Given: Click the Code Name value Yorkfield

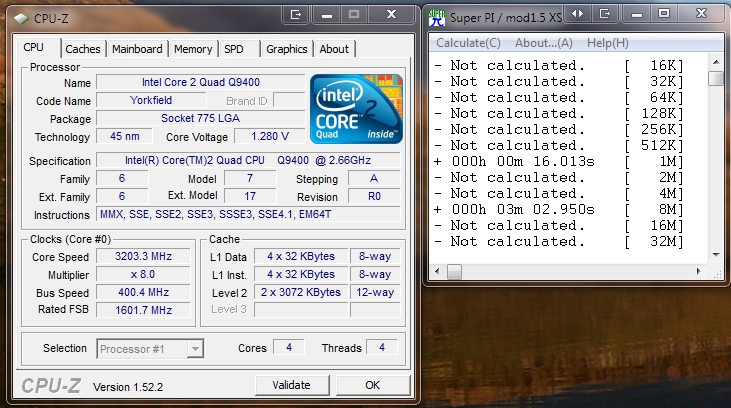Looking at the screenshot, I should pyautogui.click(x=152, y=100).
